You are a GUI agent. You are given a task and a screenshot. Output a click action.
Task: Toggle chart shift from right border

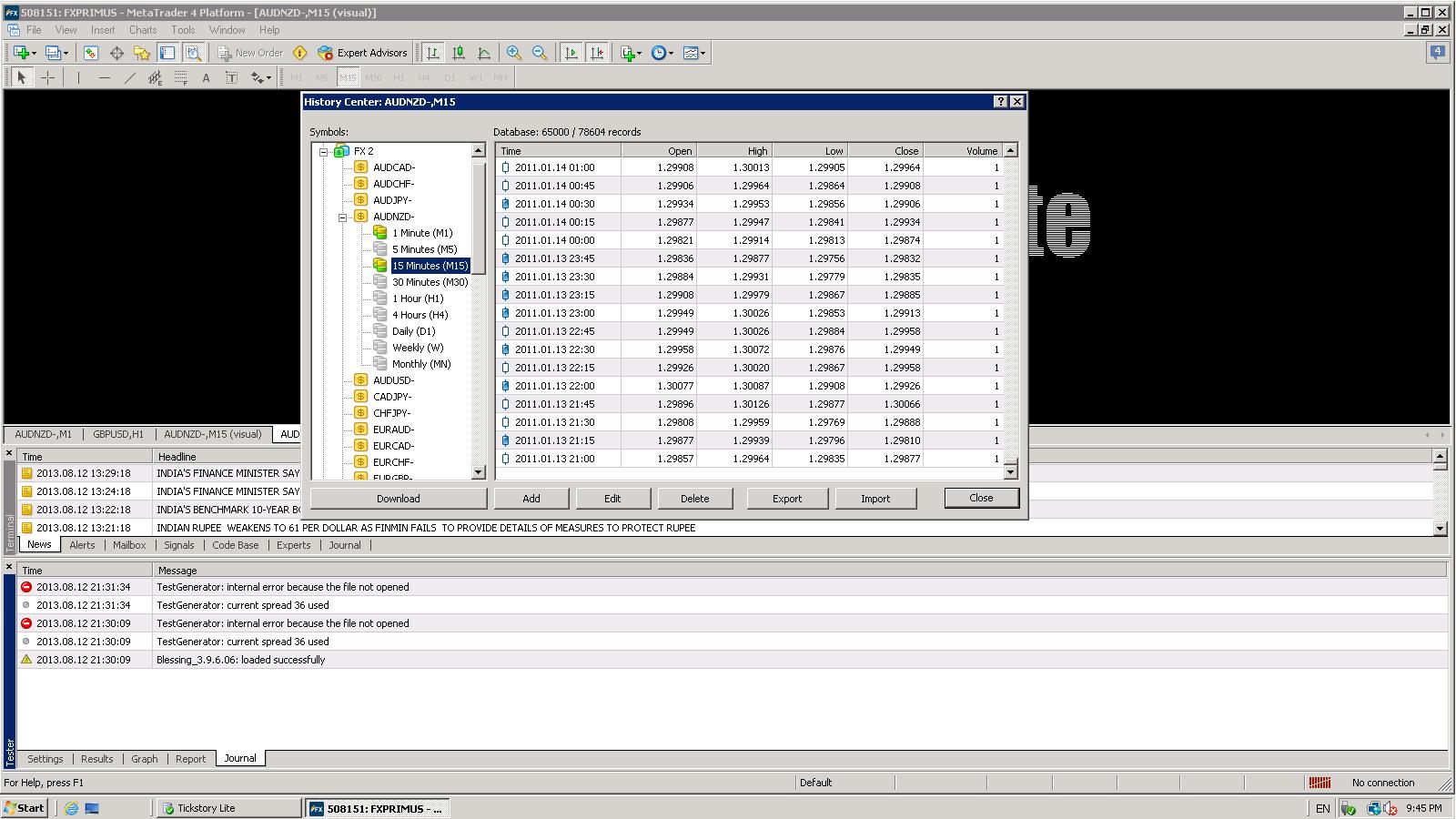(597, 53)
